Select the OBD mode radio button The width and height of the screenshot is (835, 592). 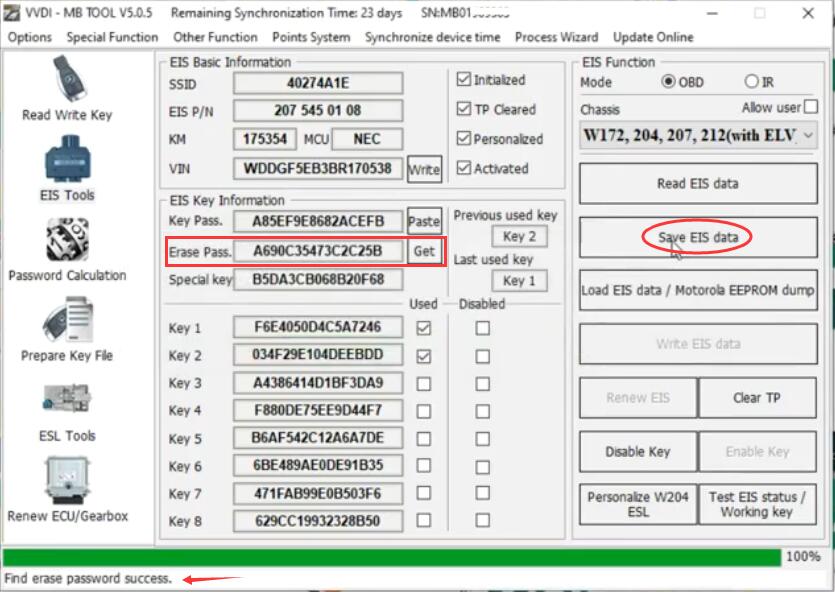click(x=668, y=81)
